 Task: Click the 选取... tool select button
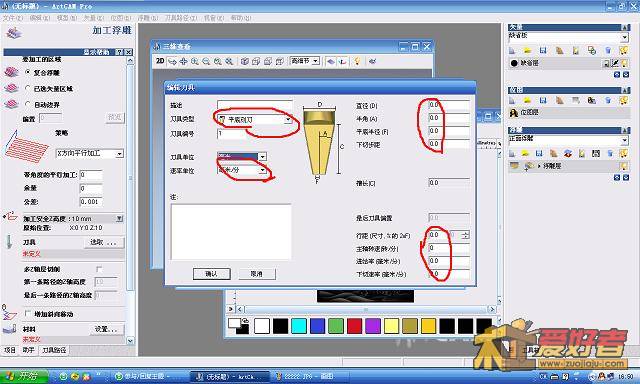click(x=104, y=242)
